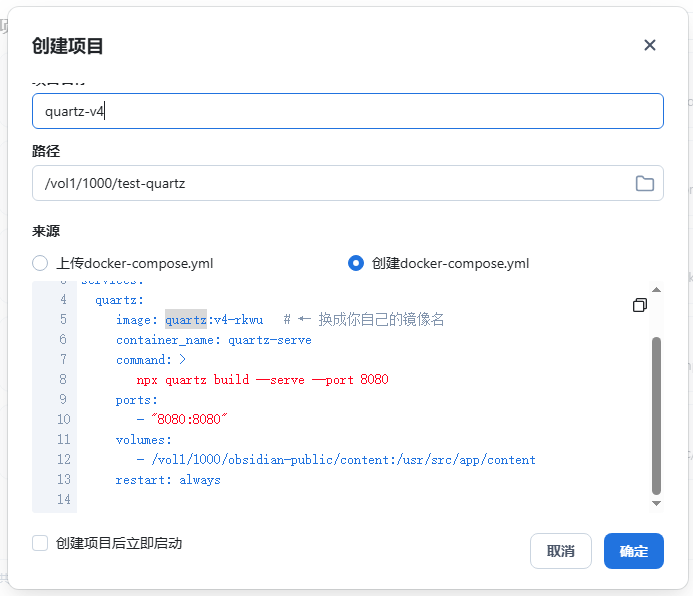Click the editor scroll up arrow
Image resolution: width=693 pixels, height=596 pixels.
click(656, 290)
